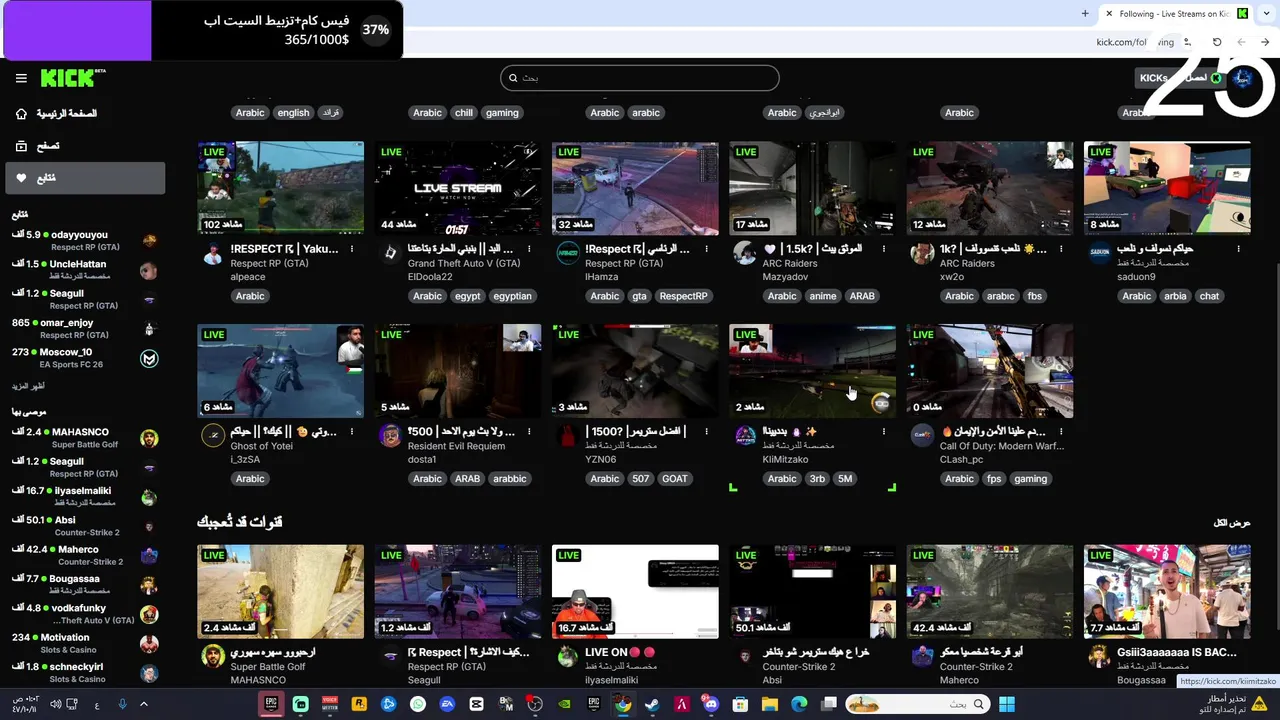Click the green KICK logo

tap(73, 78)
